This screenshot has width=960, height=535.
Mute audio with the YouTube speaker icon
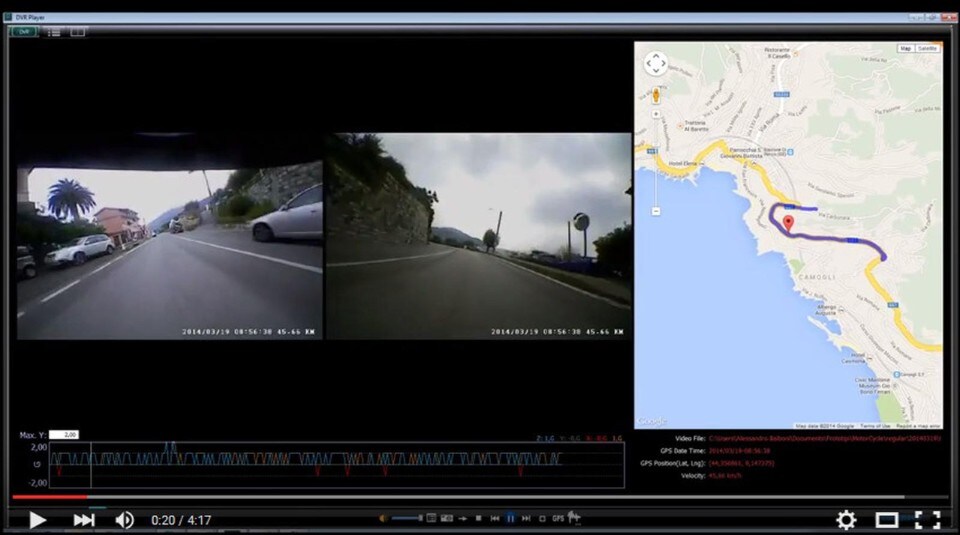click(x=125, y=519)
